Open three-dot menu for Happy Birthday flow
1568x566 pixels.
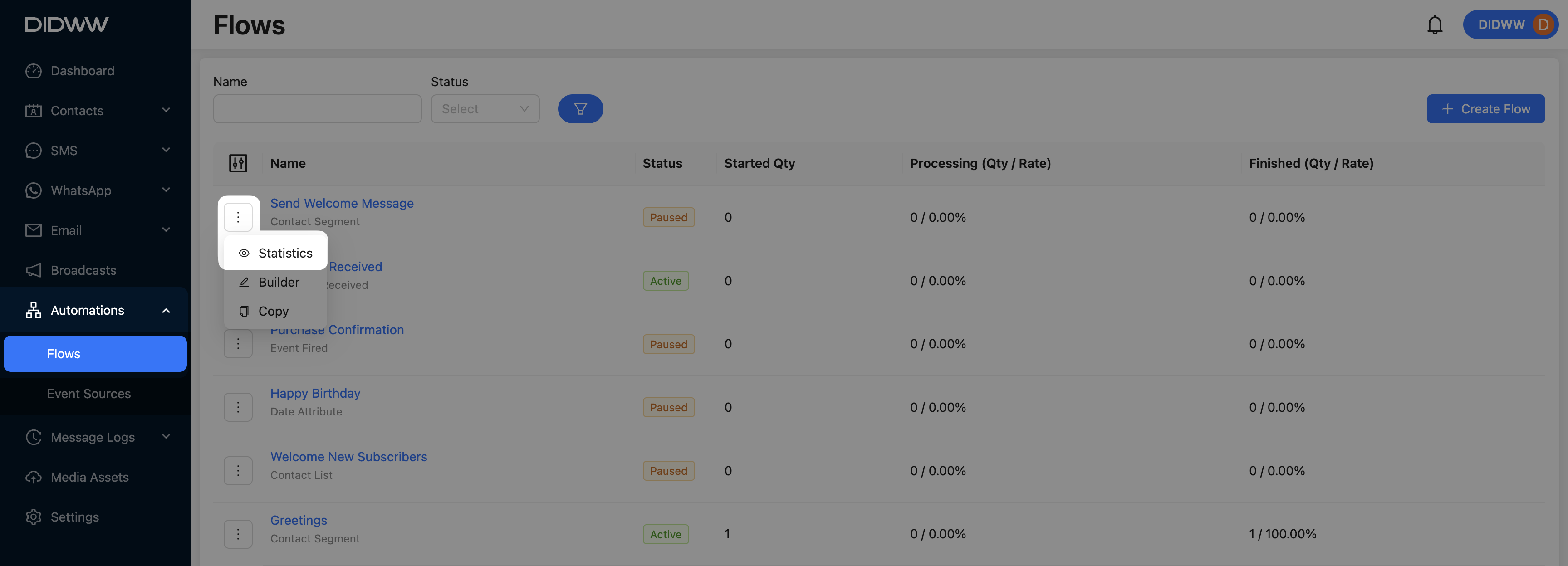coord(238,407)
